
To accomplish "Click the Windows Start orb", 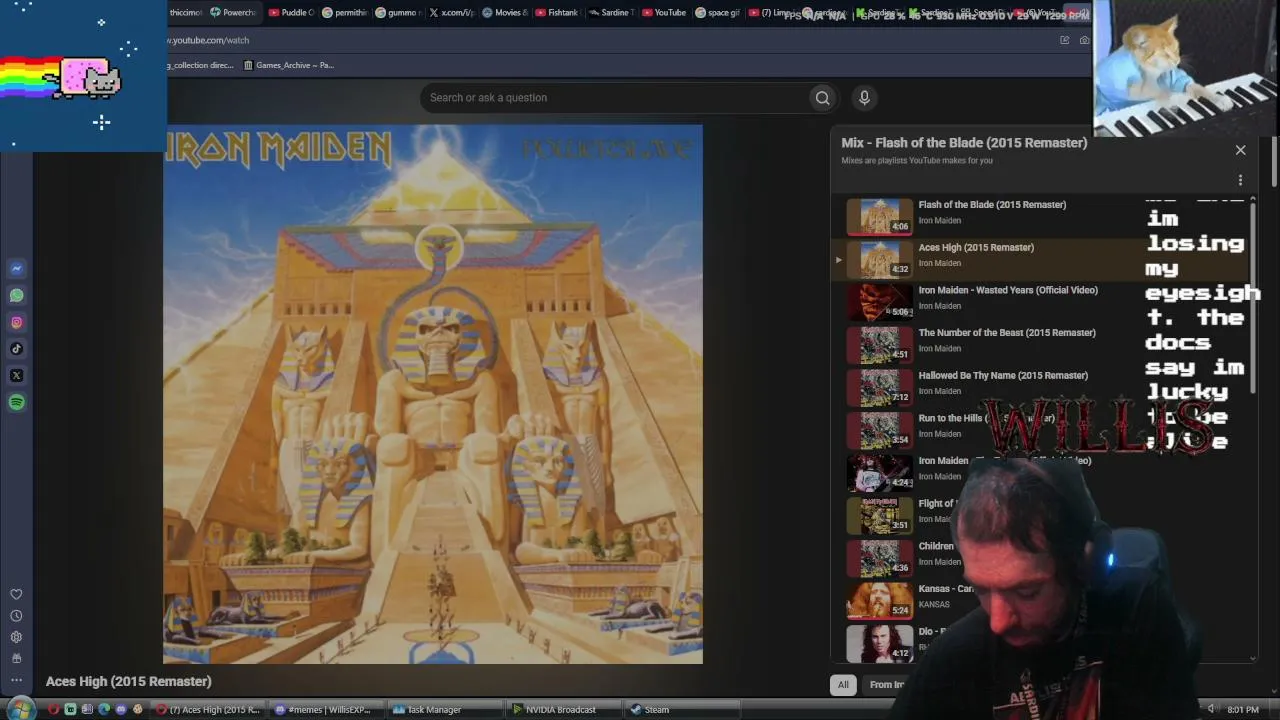I will [20, 709].
